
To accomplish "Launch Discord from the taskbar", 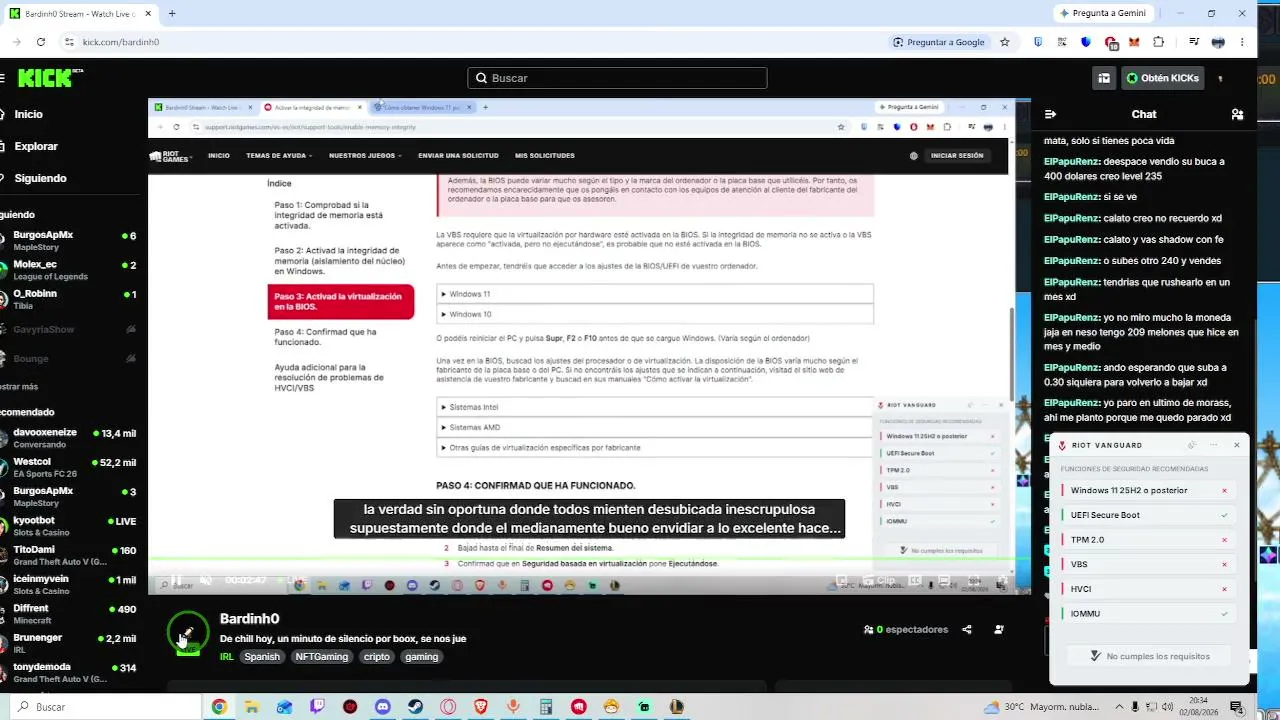I will pyautogui.click(x=383, y=707).
